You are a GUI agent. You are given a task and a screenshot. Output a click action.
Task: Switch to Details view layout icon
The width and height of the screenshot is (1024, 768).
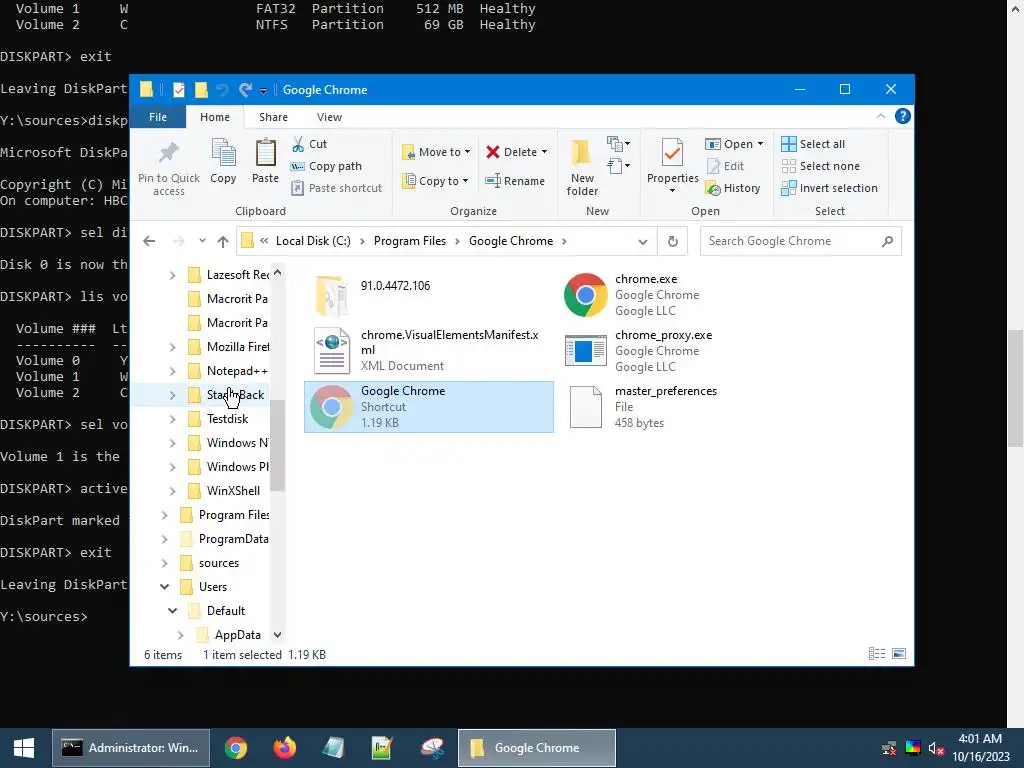pos(877,653)
